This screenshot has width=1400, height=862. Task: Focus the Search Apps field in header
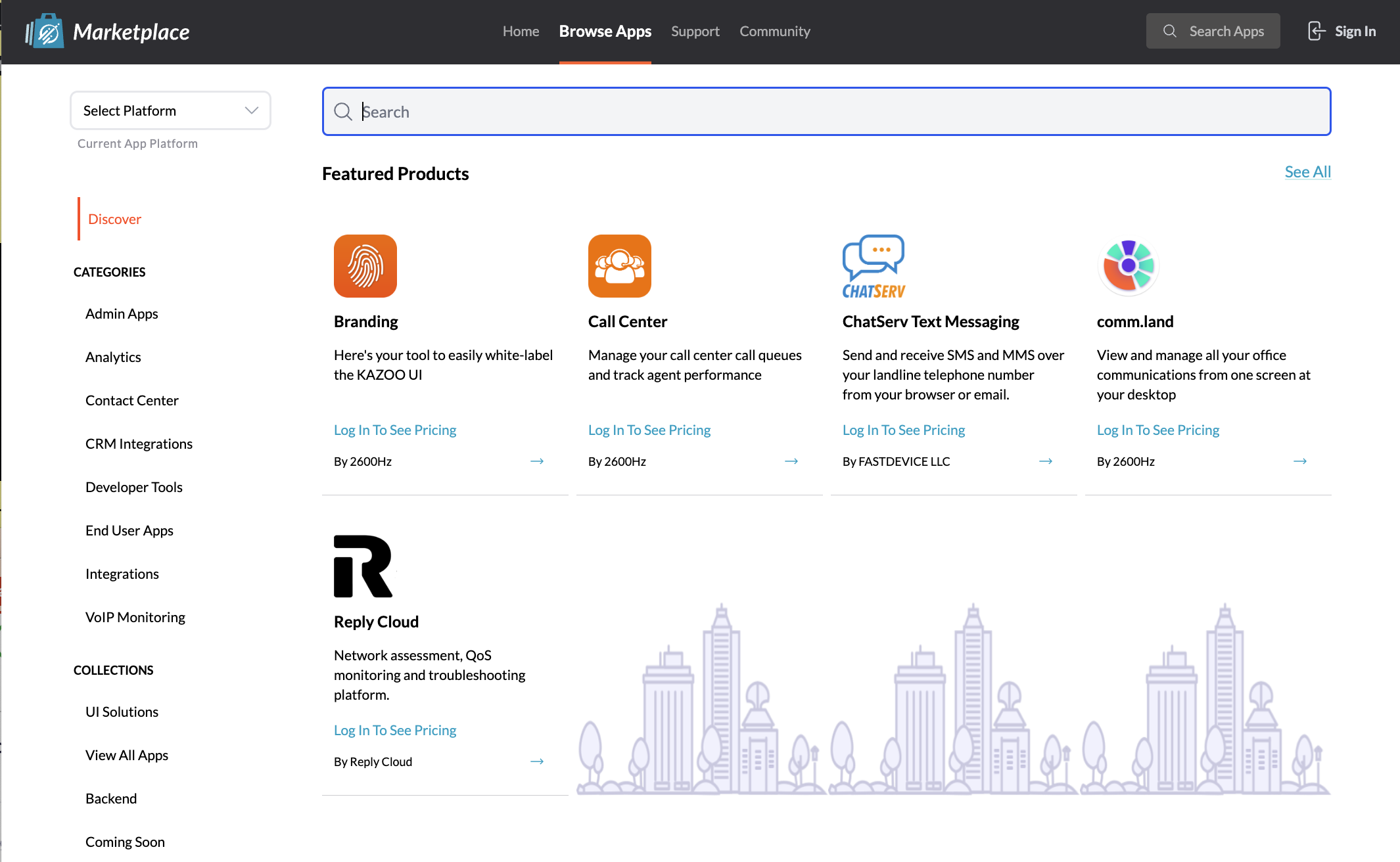click(x=1213, y=31)
